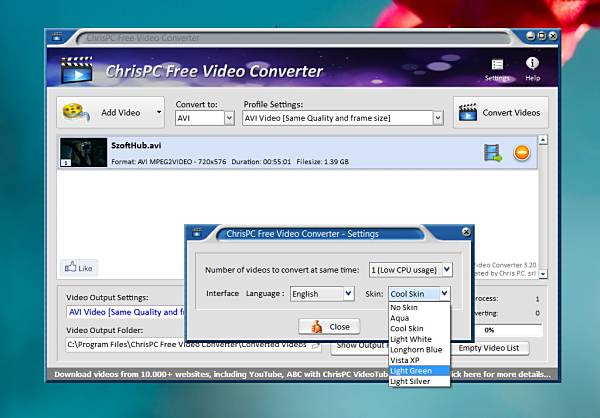Click the browse icon beside output folder path

click(316, 345)
